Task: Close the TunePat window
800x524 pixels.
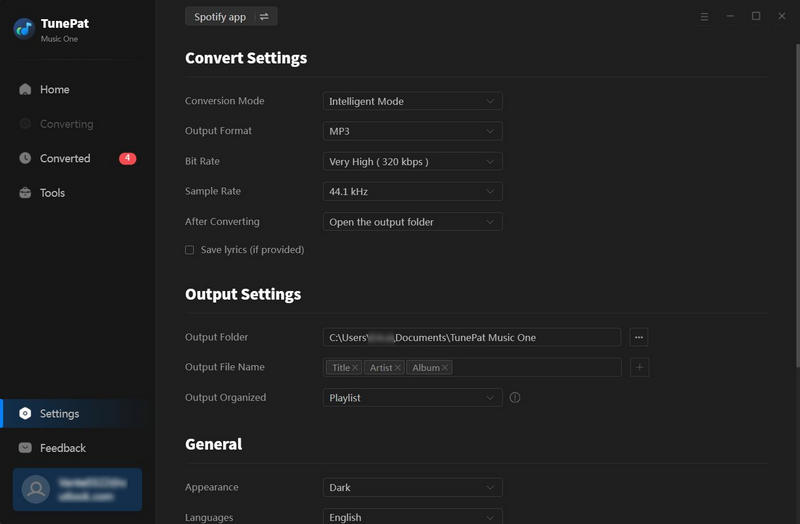Action: tap(782, 16)
